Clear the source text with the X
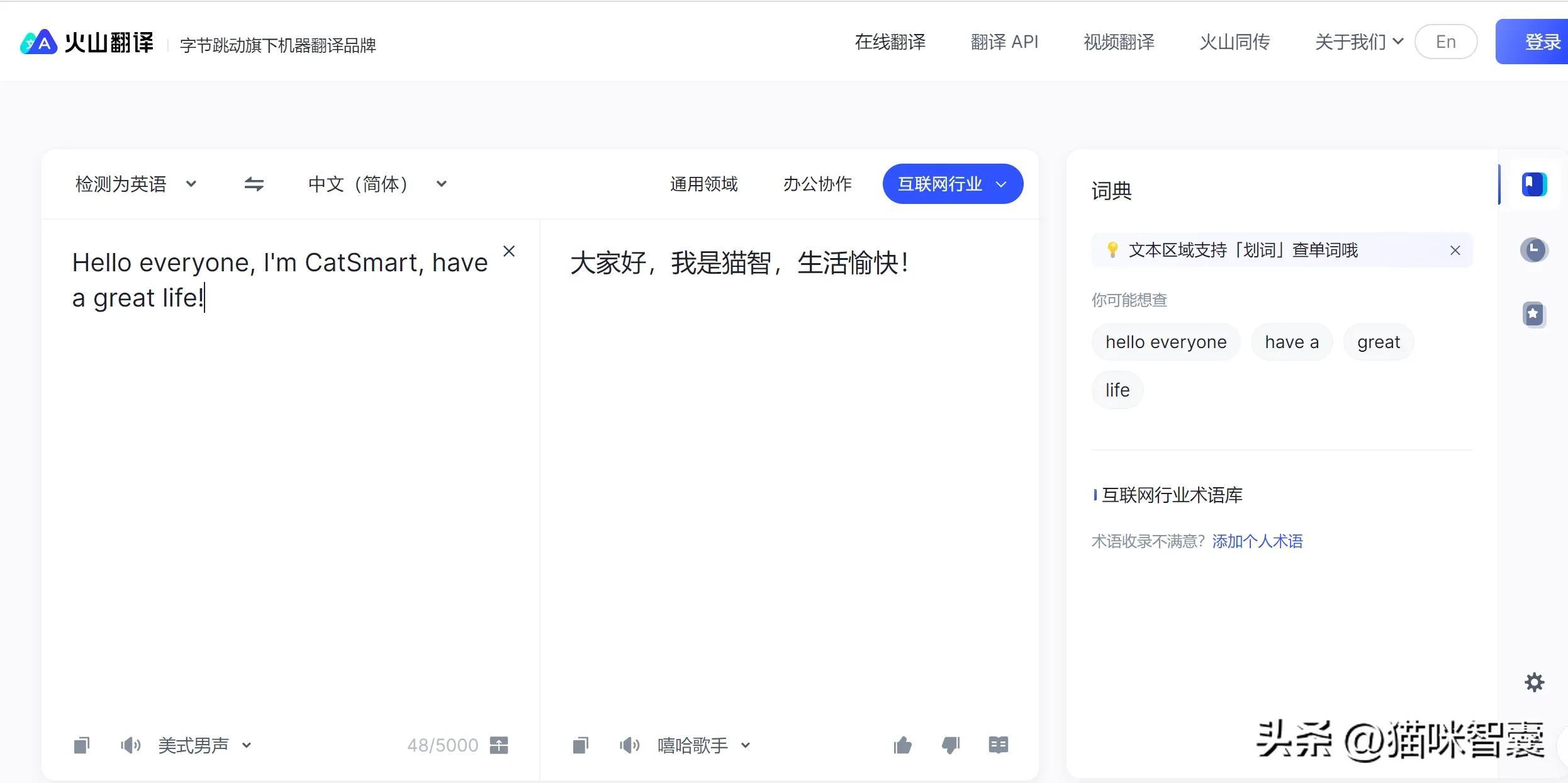 pyautogui.click(x=509, y=251)
